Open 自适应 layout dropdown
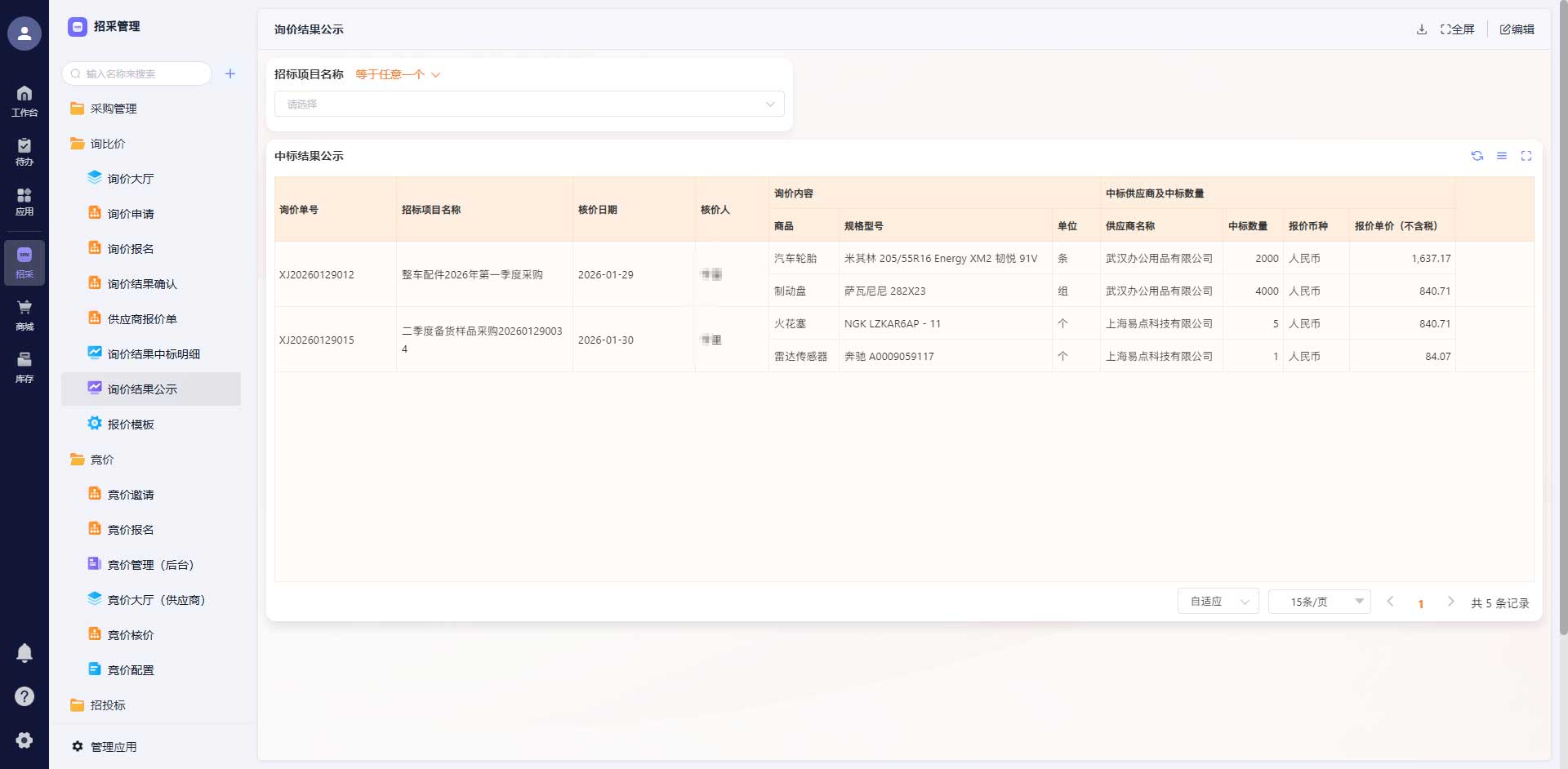The width and height of the screenshot is (1568, 769). pyautogui.click(x=1218, y=602)
